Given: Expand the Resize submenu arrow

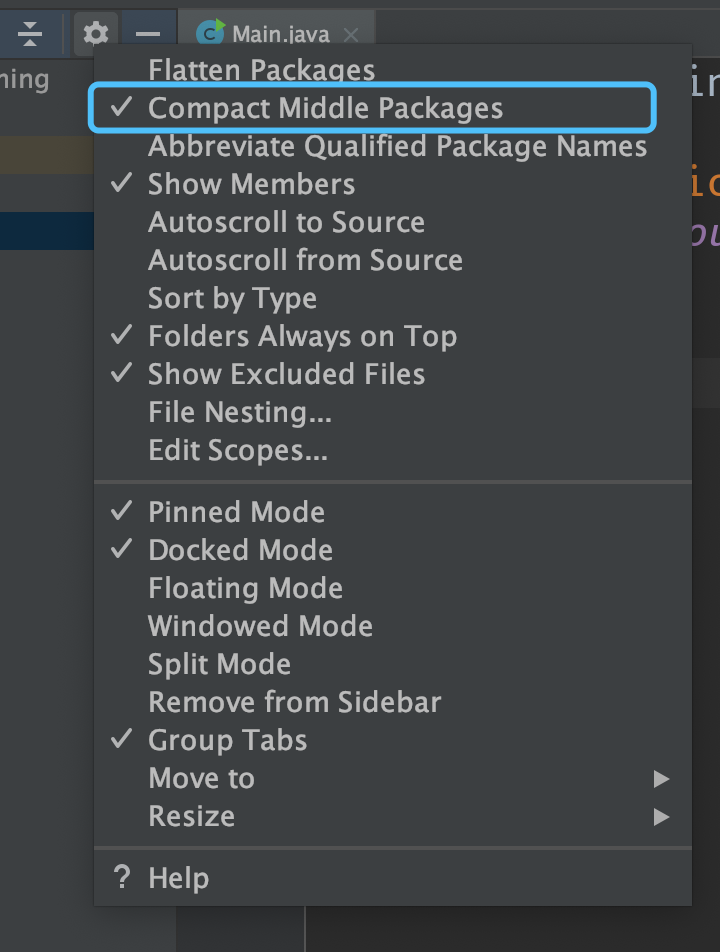Looking at the screenshot, I should click(661, 816).
